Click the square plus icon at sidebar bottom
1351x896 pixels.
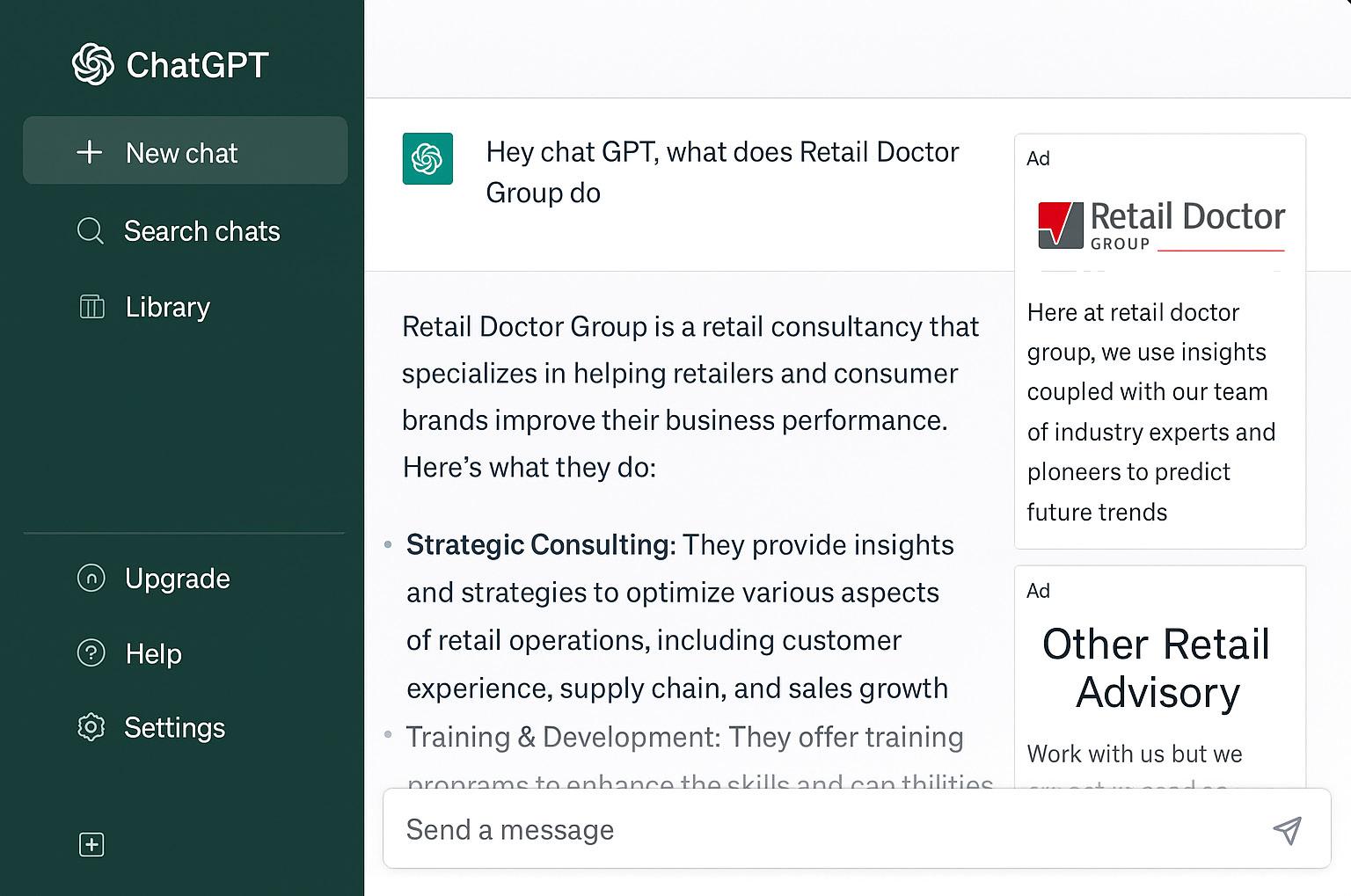pos(91,845)
